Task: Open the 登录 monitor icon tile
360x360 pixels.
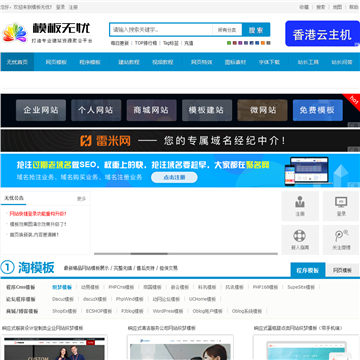Action: pos(341,206)
